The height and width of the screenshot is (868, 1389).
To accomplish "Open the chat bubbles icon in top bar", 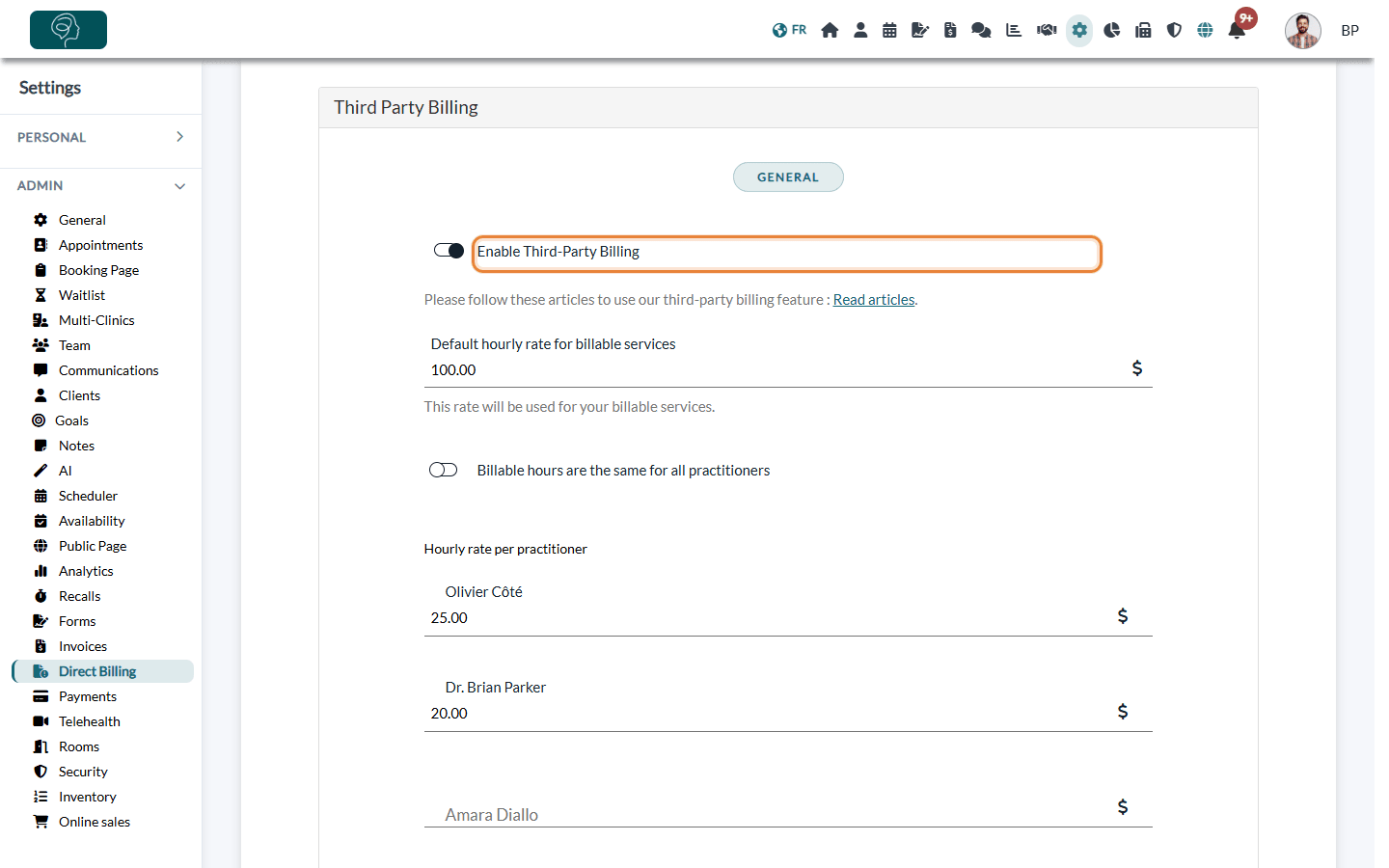I will tap(981, 30).
